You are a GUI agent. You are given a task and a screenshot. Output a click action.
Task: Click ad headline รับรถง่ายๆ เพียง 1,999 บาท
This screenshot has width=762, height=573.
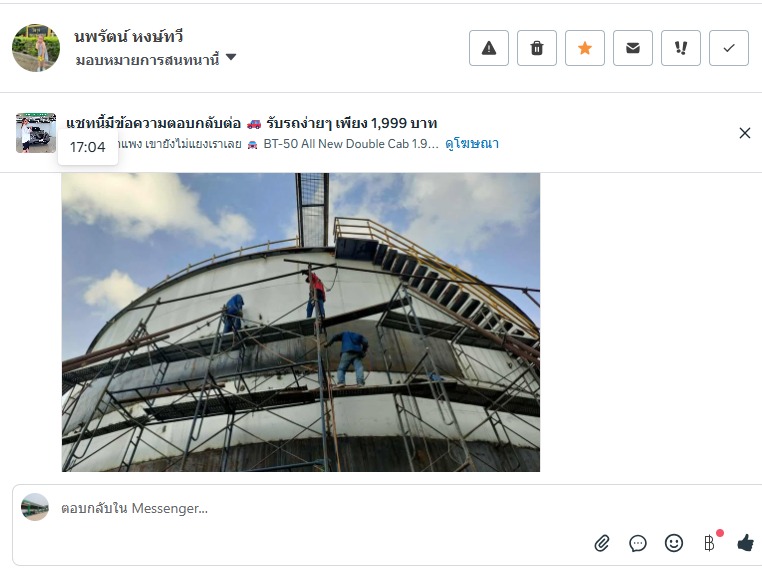click(352, 123)
